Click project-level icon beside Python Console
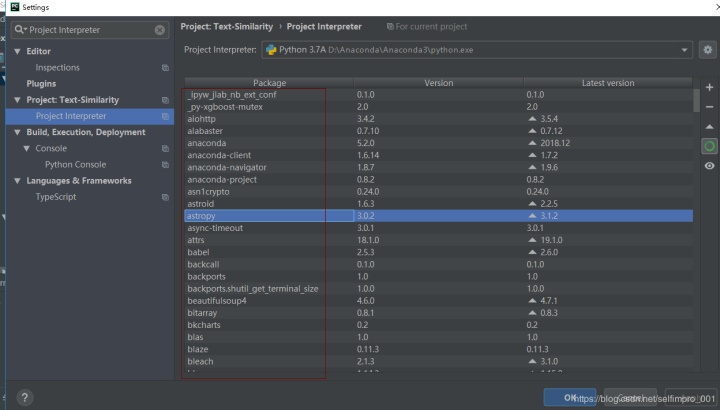The image size is (720, 410). [165, 165]
